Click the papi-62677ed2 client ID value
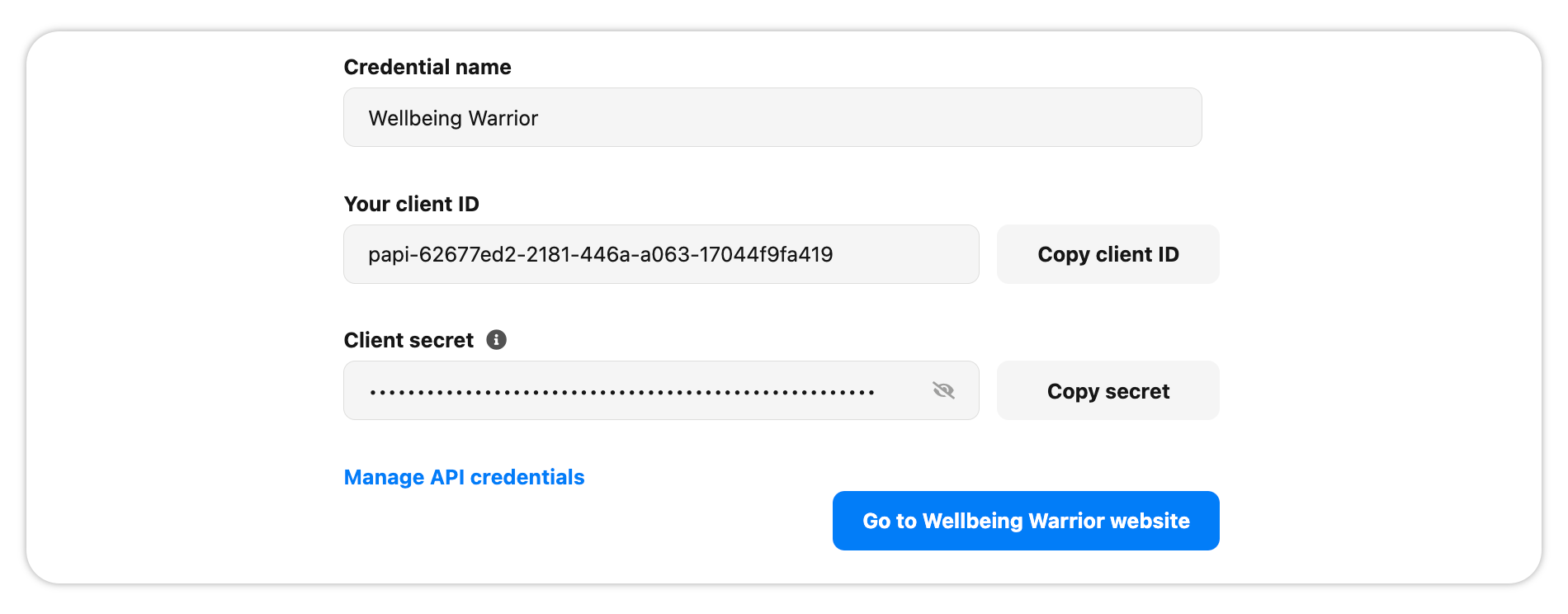Image resolution: width=1568 pixels, height=614 pixels. pyautogui.click(x=600, y=254)
